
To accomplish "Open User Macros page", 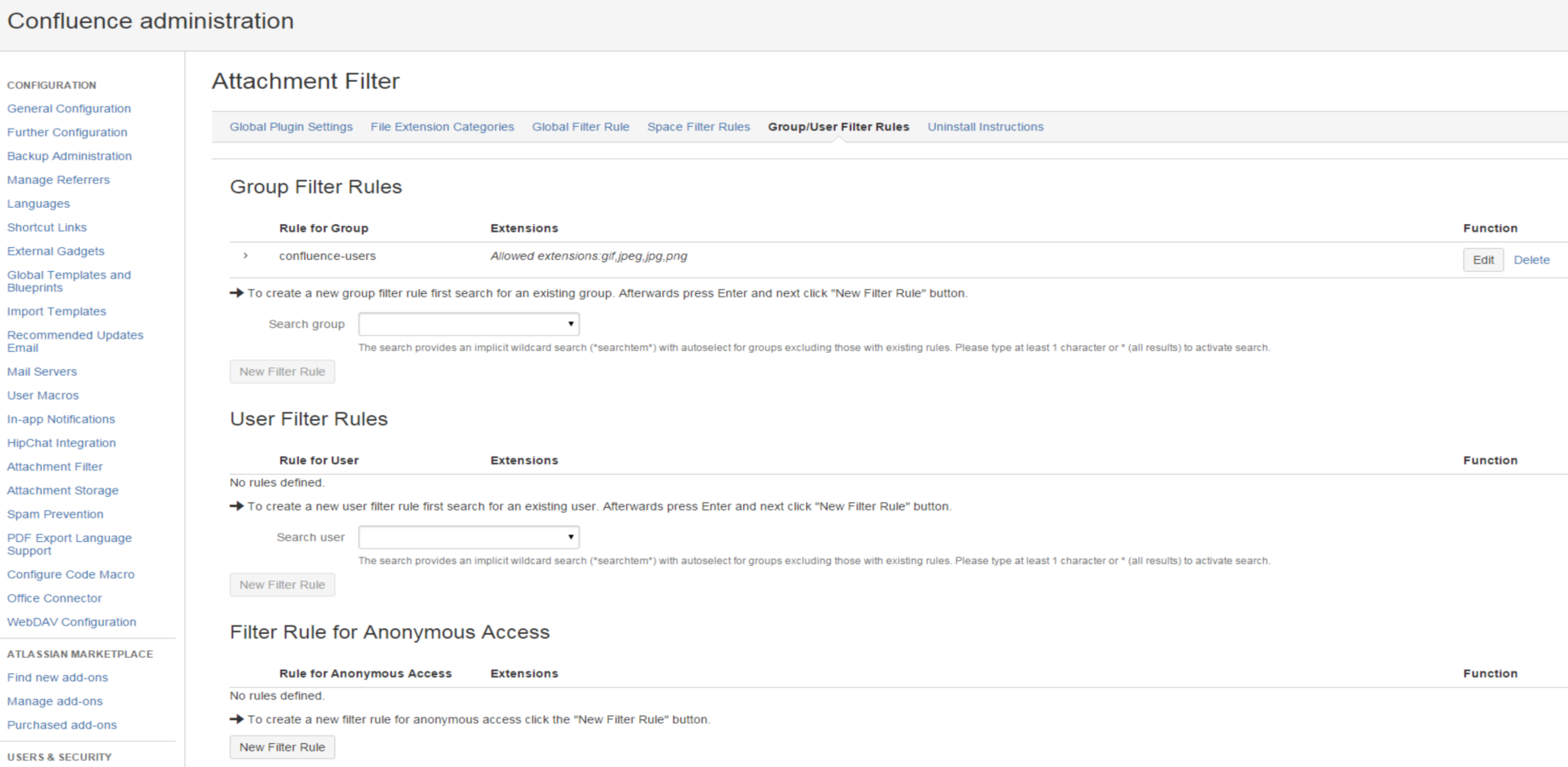I will point(43,395).
